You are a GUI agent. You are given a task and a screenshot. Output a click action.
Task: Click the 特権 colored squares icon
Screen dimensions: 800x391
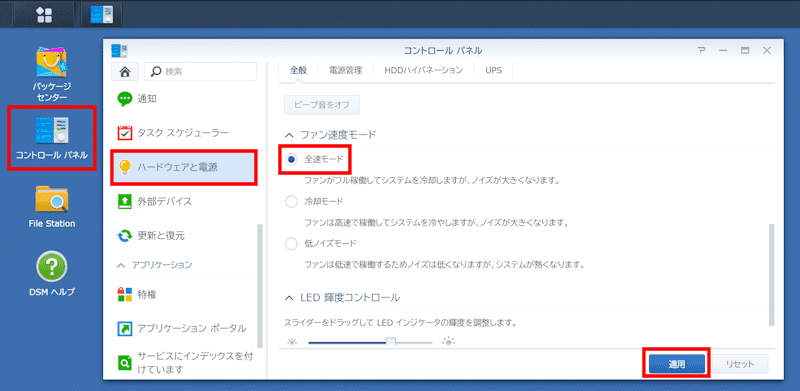tap(125, 294)
